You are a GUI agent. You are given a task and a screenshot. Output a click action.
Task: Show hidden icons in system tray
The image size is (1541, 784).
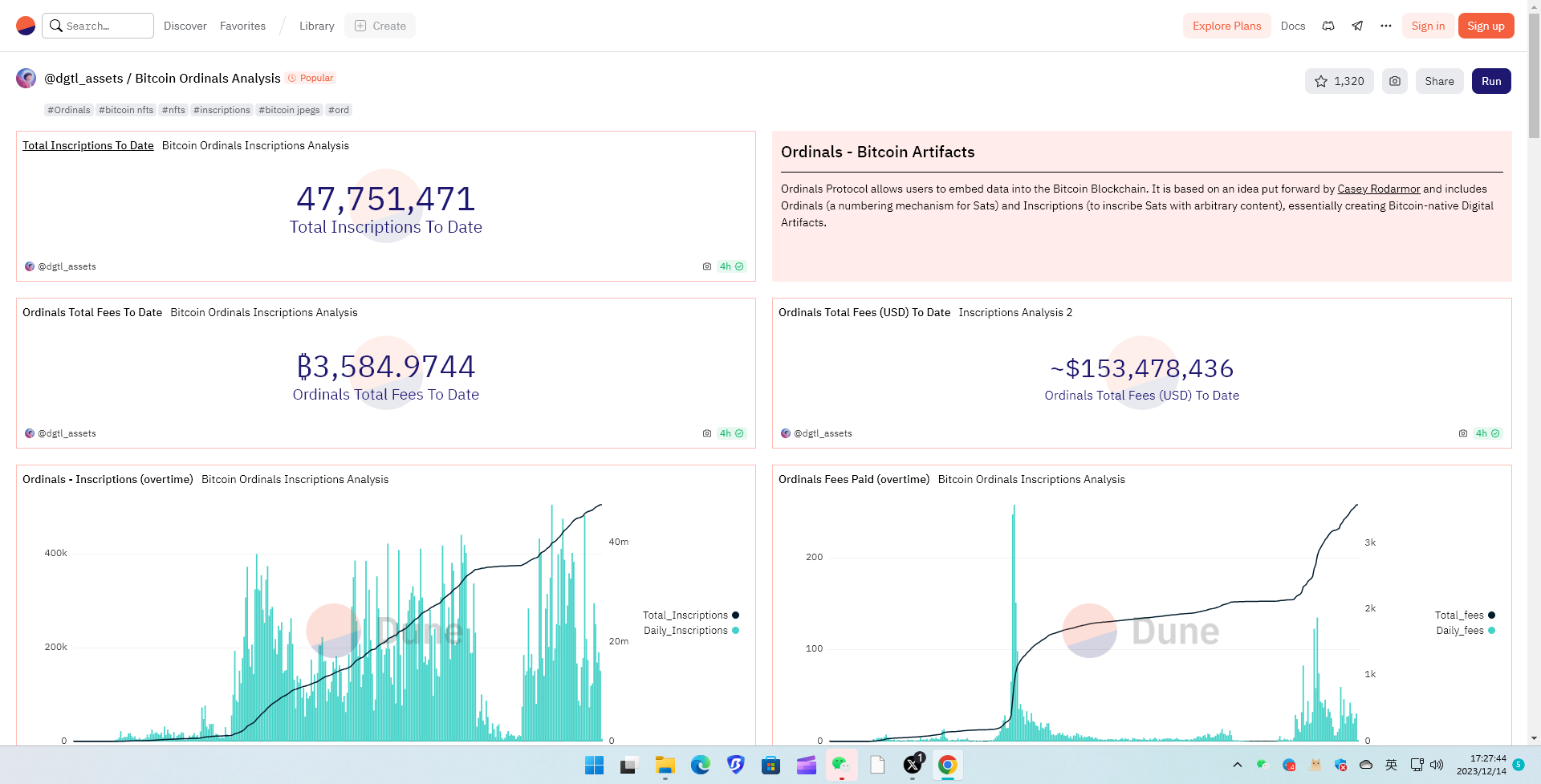click(x=1237, y=765)
